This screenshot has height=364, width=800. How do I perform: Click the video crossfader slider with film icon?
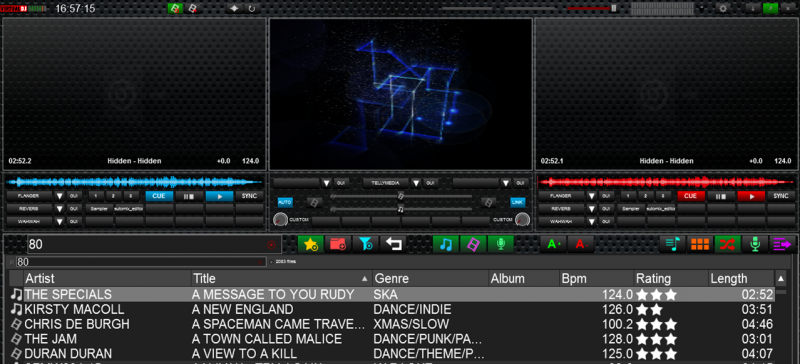pos(401,196)
